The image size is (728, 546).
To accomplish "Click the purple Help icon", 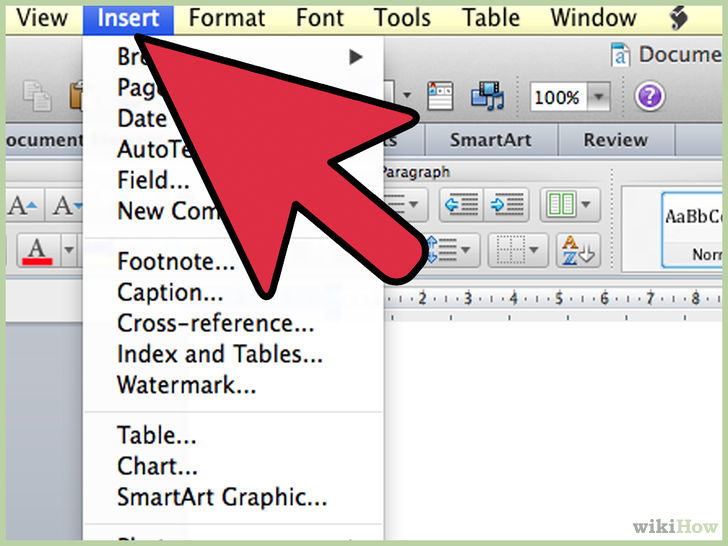I will coord(650,97).
